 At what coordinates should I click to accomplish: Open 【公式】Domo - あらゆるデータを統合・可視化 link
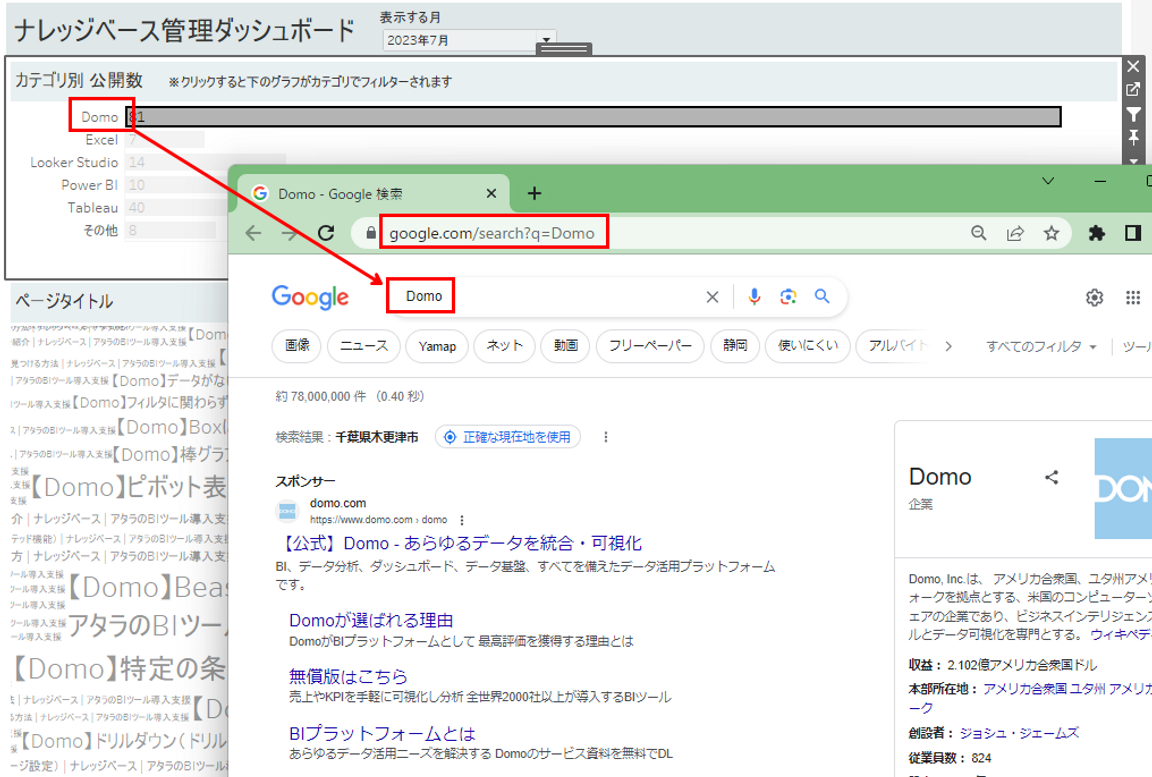pyautogui.click(x=462, y=543)
